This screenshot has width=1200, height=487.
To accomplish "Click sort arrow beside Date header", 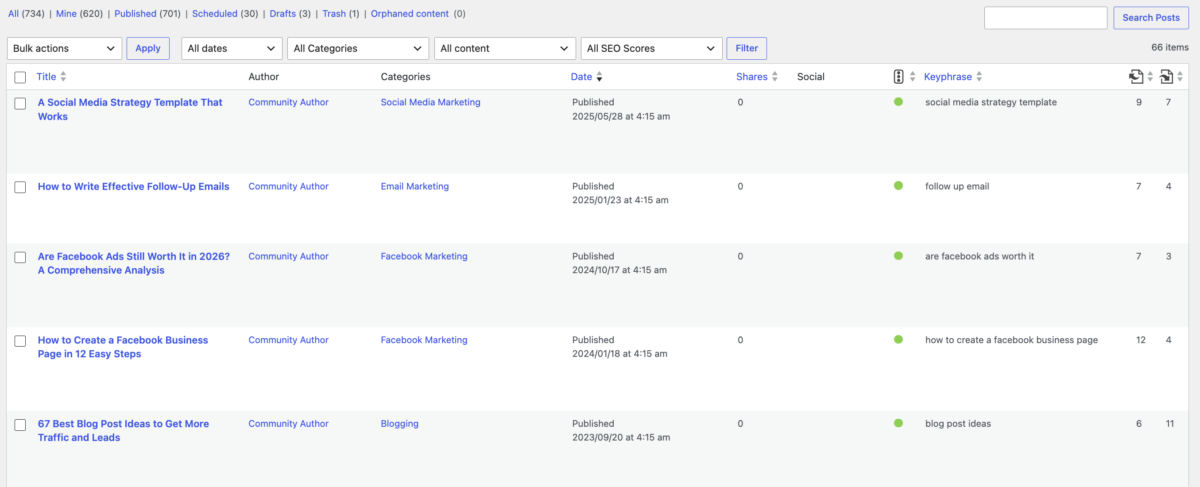I will 599,77.
